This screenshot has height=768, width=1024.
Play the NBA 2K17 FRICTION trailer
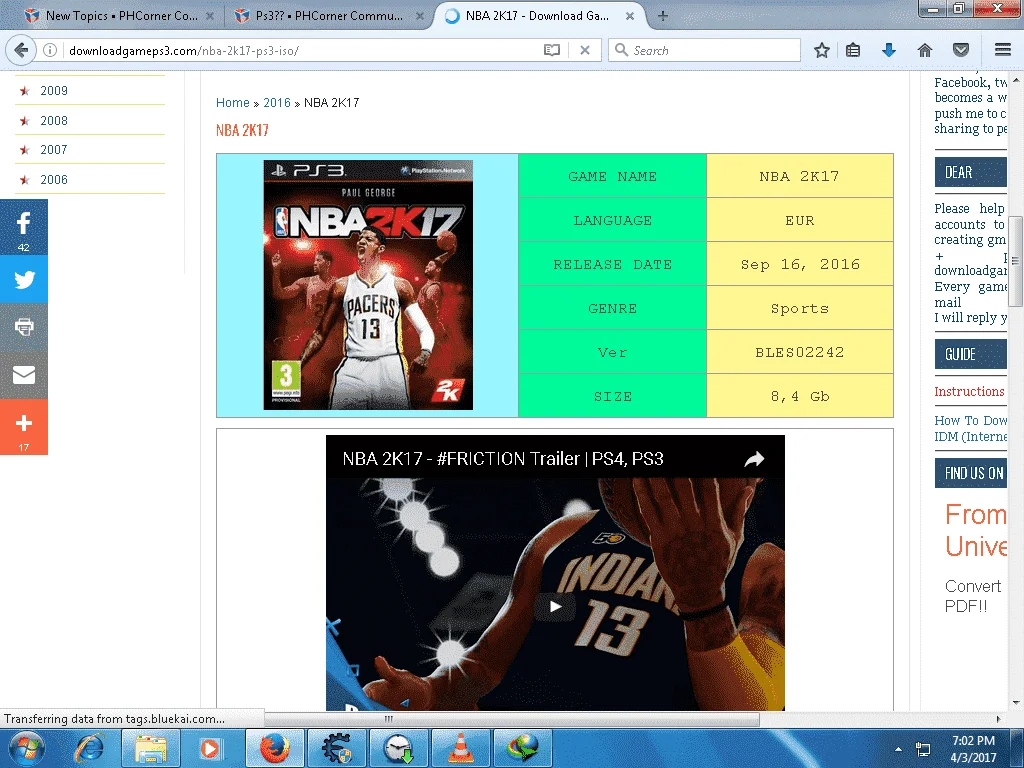point(555,607)
